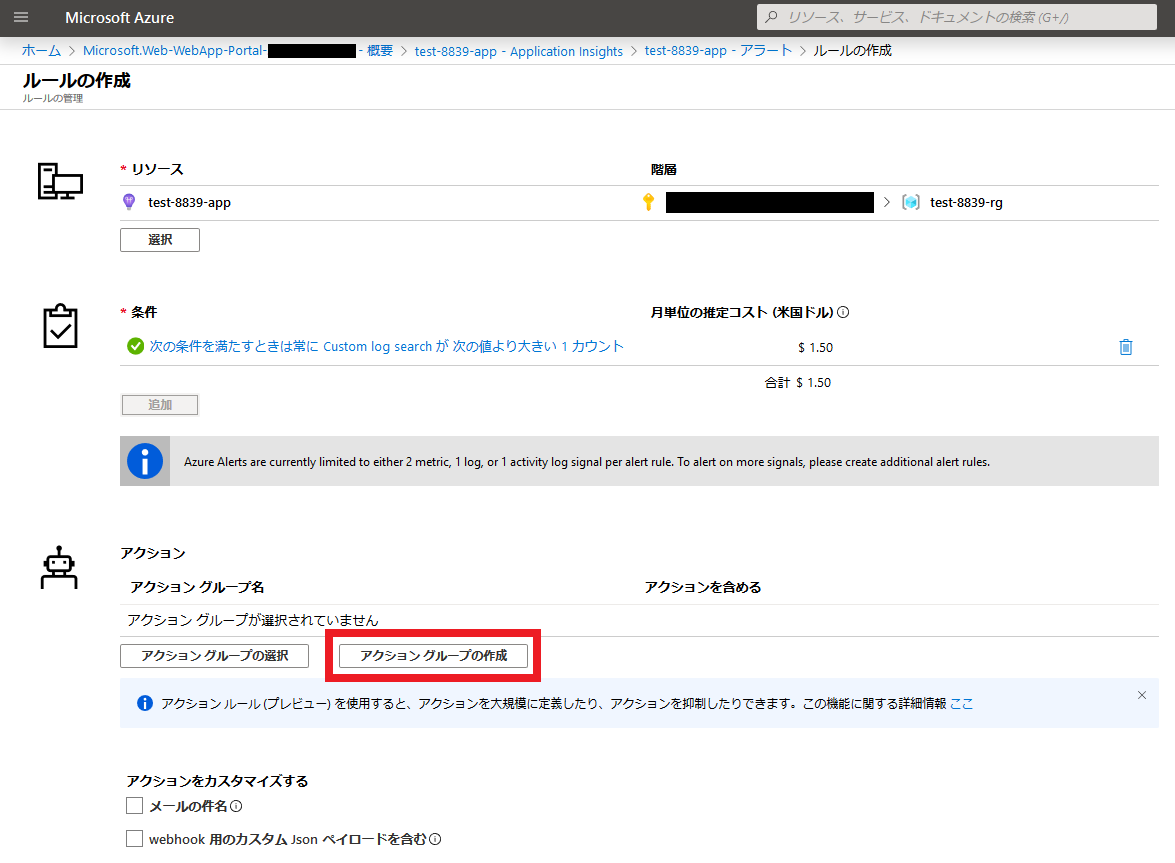This screenshot has width=1175, height=863.
Task: Click the condition clipboard icon
Action: [60, 326]
